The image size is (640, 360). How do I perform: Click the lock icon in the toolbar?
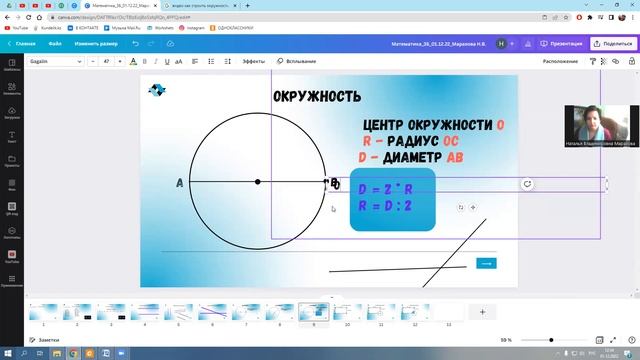pos(631,61)
